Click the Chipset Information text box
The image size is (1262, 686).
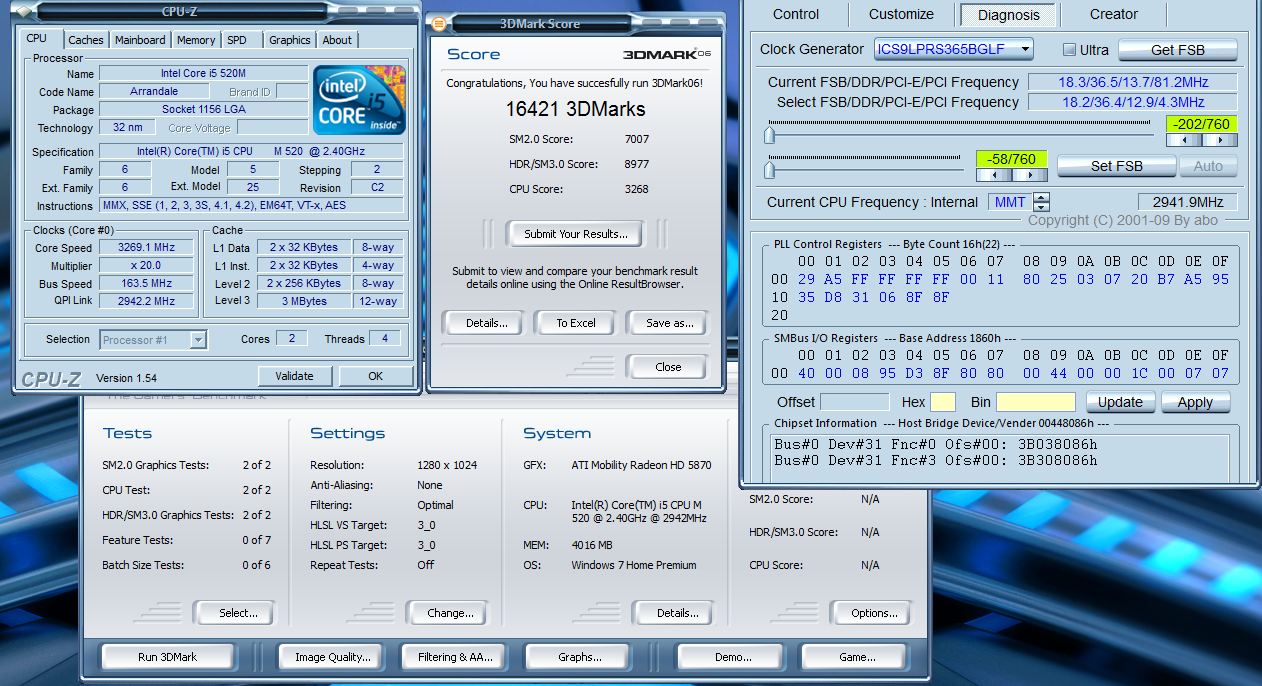pos(1000,459)
